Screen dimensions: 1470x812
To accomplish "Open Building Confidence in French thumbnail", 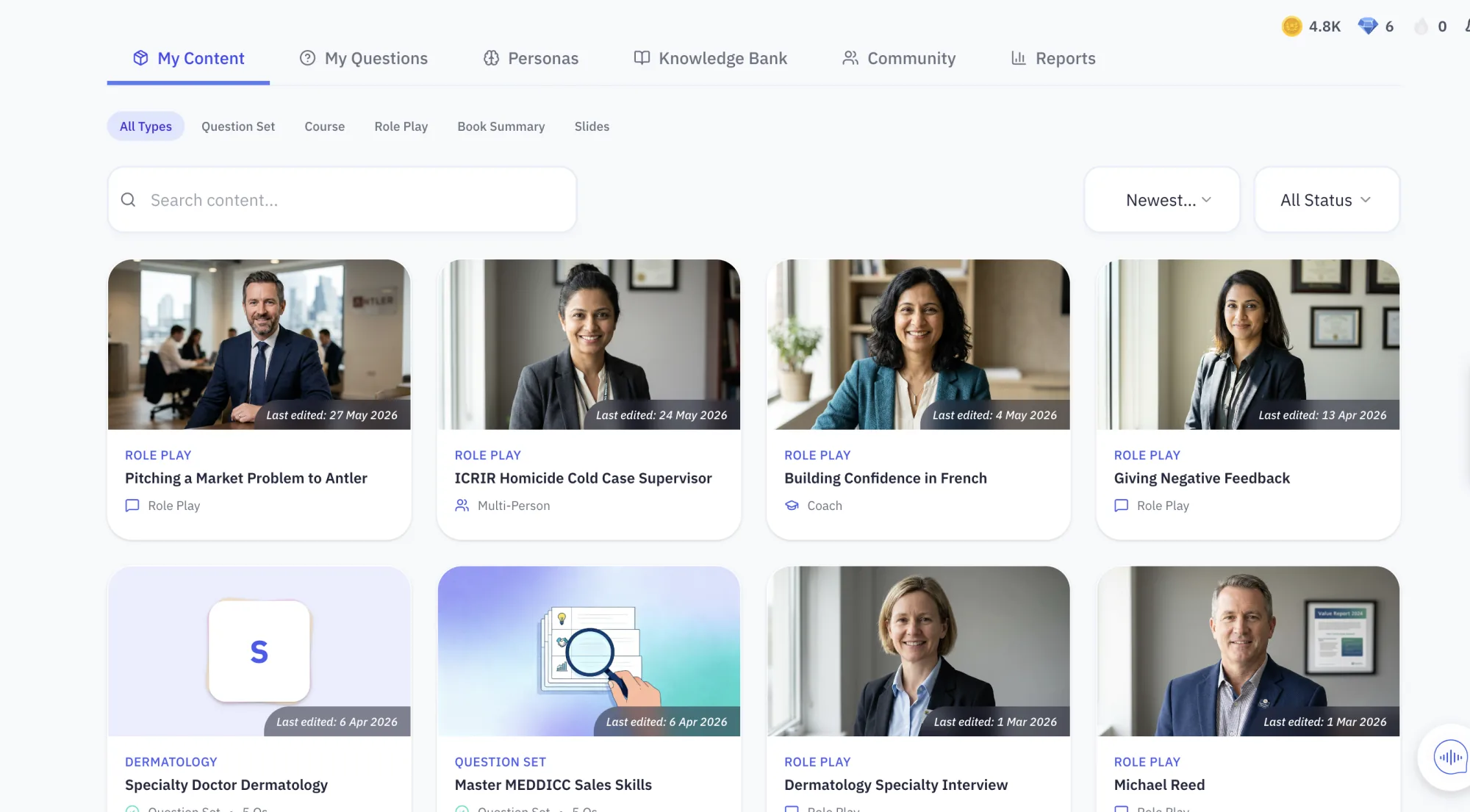I will tap(918, 344).
